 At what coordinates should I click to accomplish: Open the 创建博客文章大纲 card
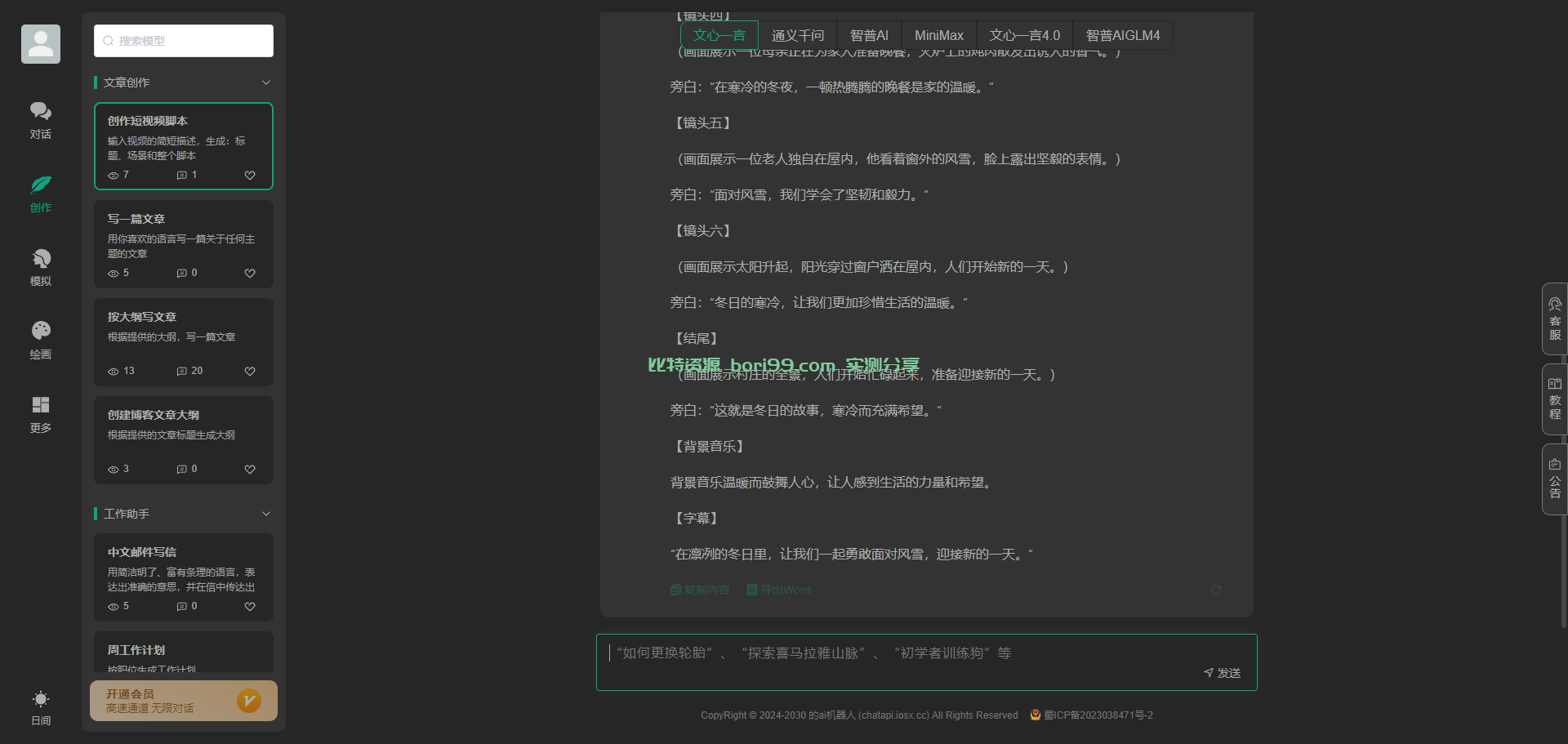[x=184, y=440]
